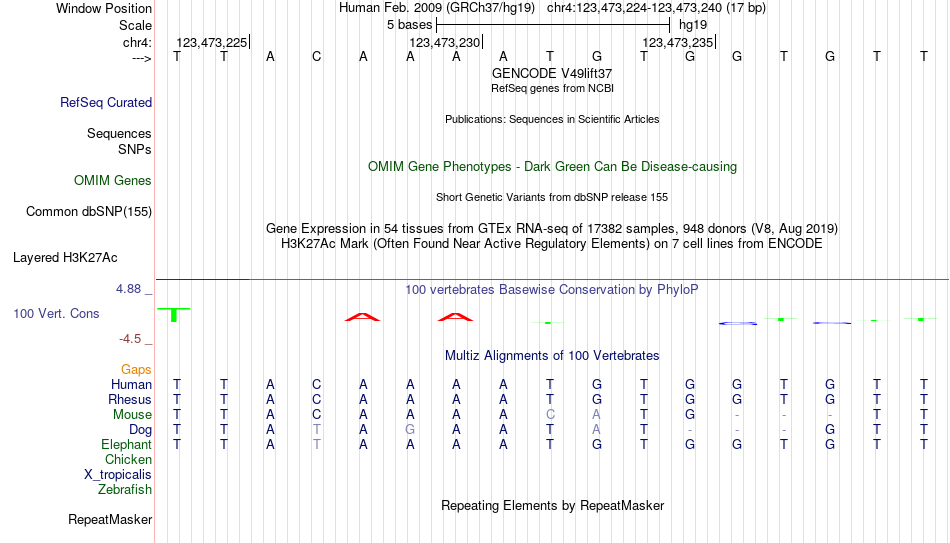Click the sequence direction arrow --> label
950x543 pixels.
pyautogui.click(x=142, y=58)
